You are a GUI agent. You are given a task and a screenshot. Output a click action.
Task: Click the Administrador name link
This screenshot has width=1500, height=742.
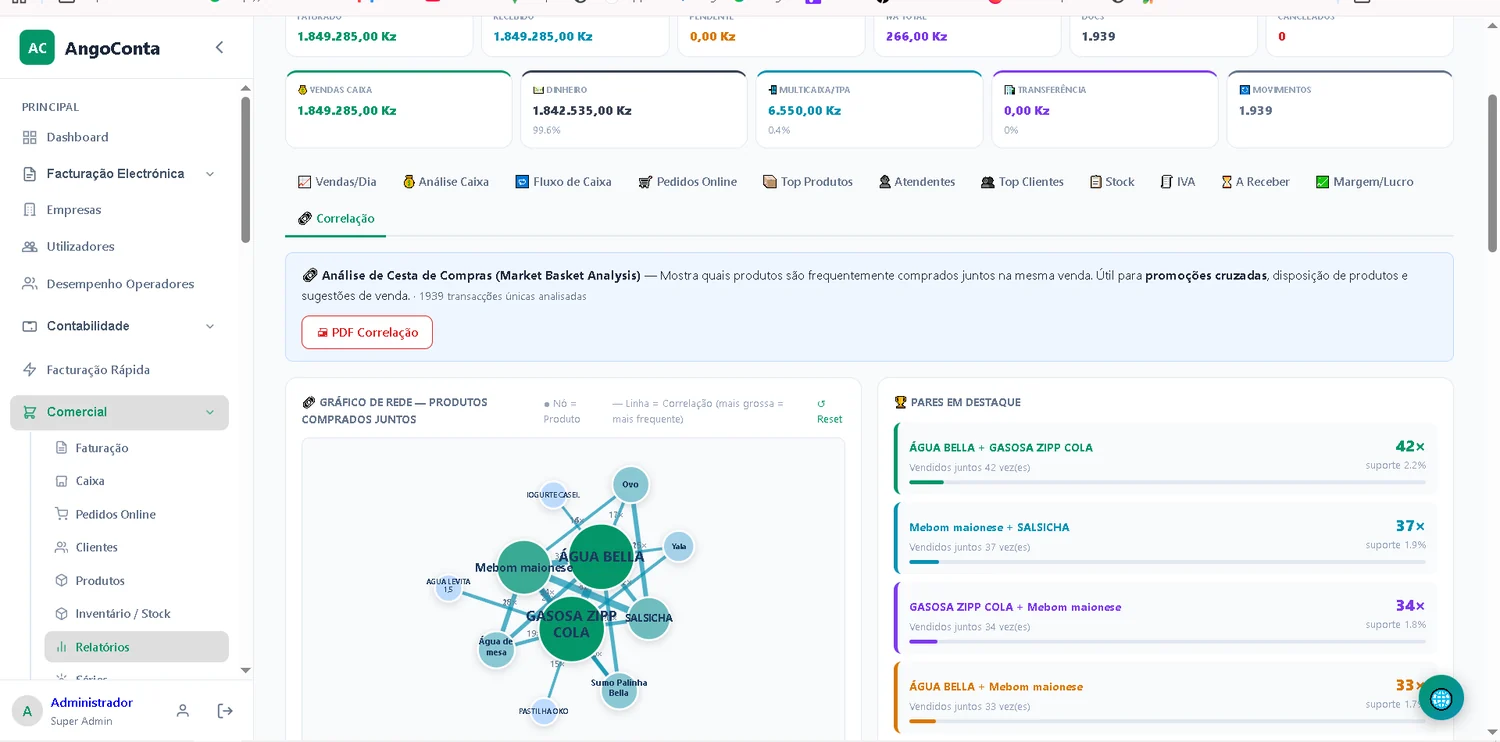tap(92, 703)
